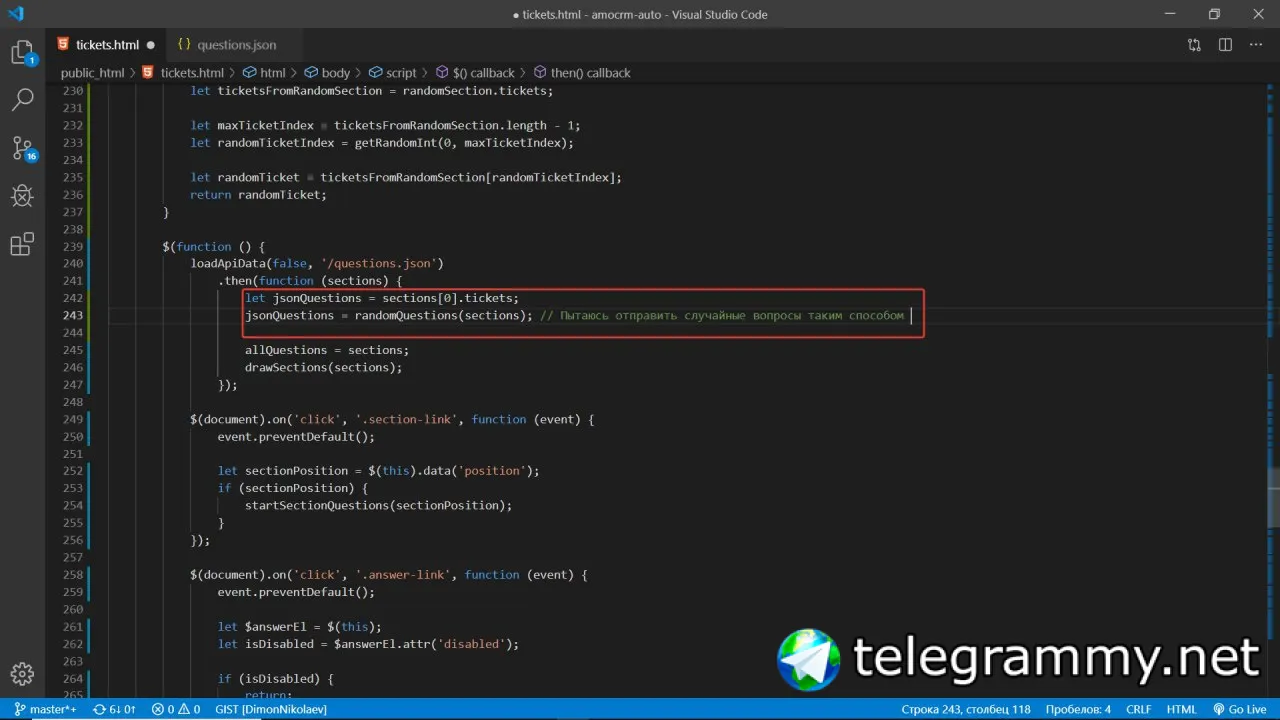Open the Extensions view
Viewport: 1280px width, 720px height.
point(22,244)
